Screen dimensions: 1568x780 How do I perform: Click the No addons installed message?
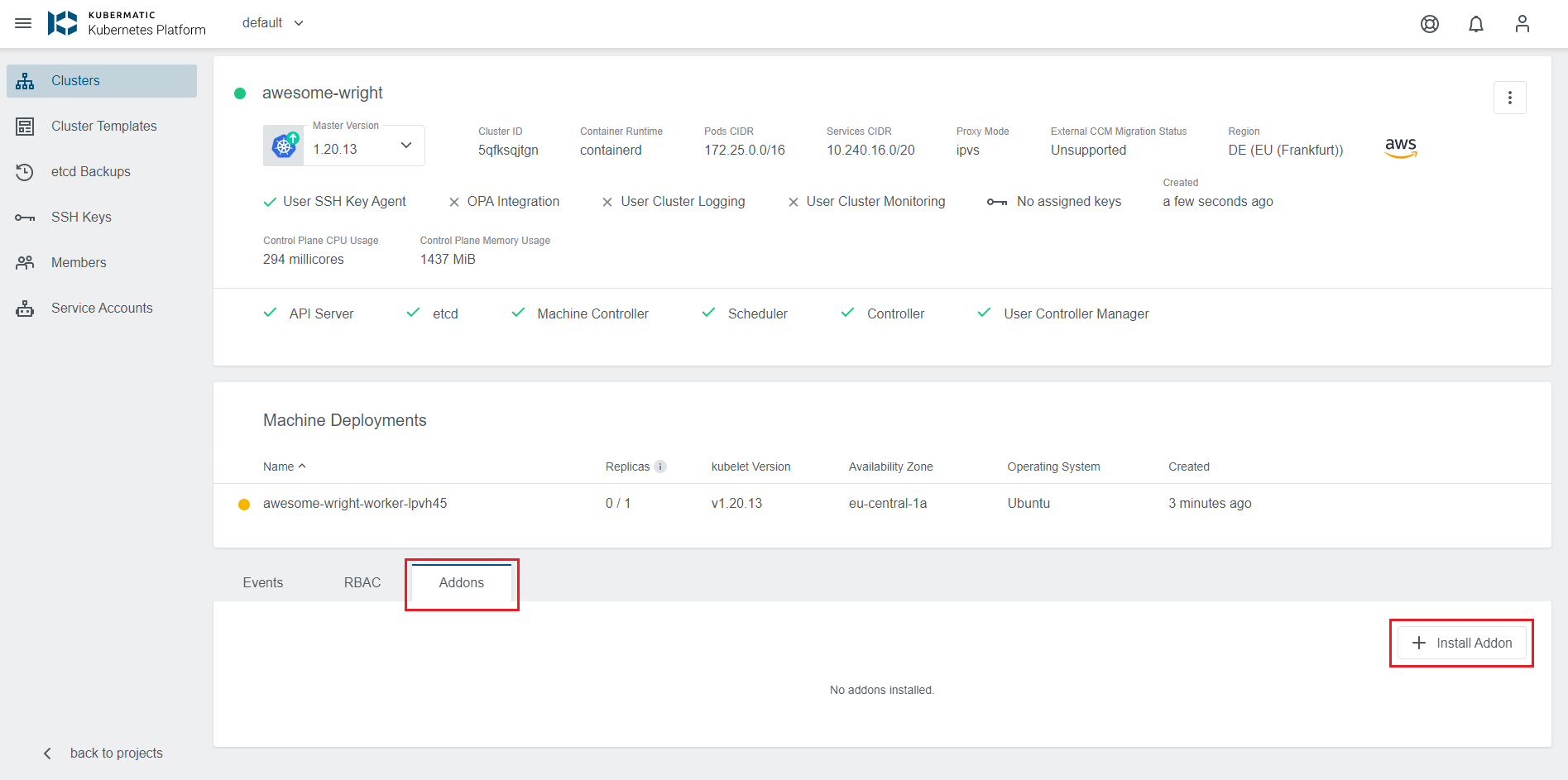(x=882, y=690)
